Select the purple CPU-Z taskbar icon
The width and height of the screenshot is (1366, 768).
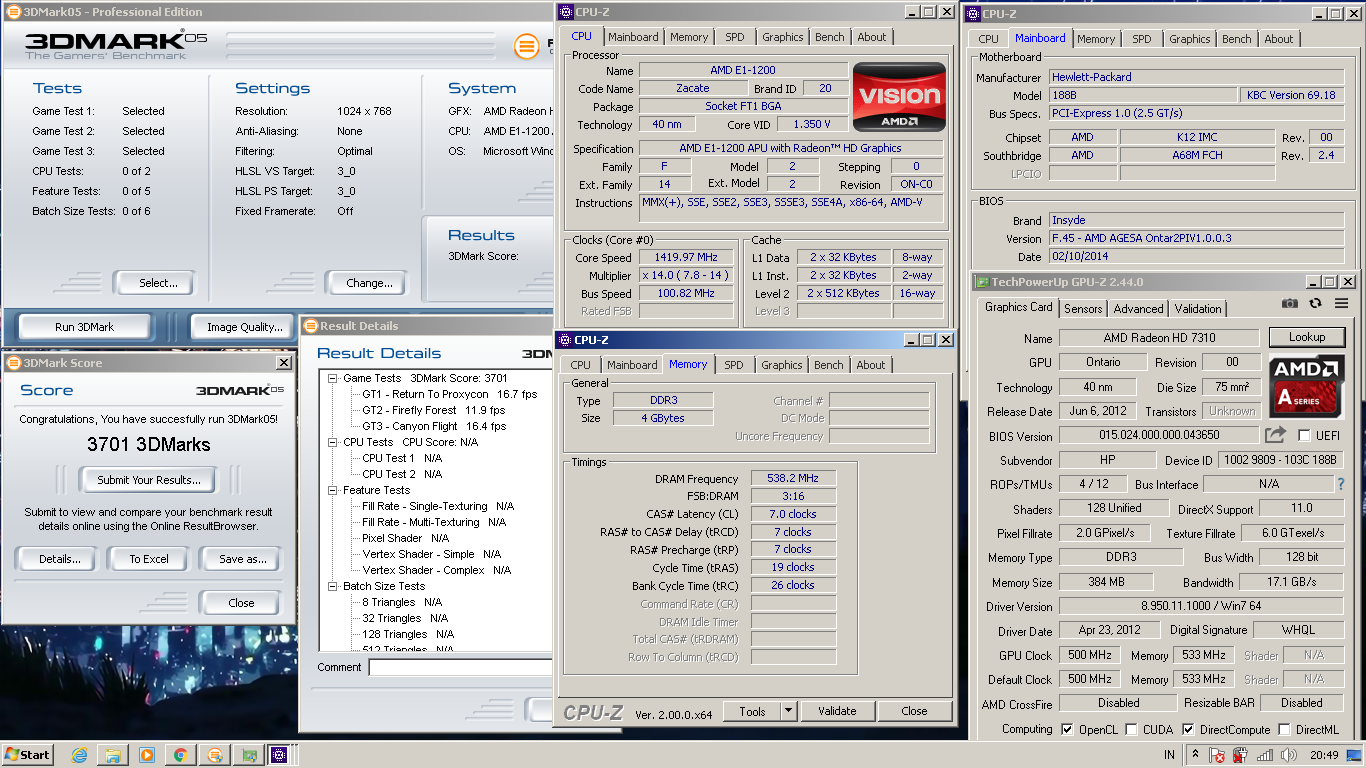click(x=280, y=755)
